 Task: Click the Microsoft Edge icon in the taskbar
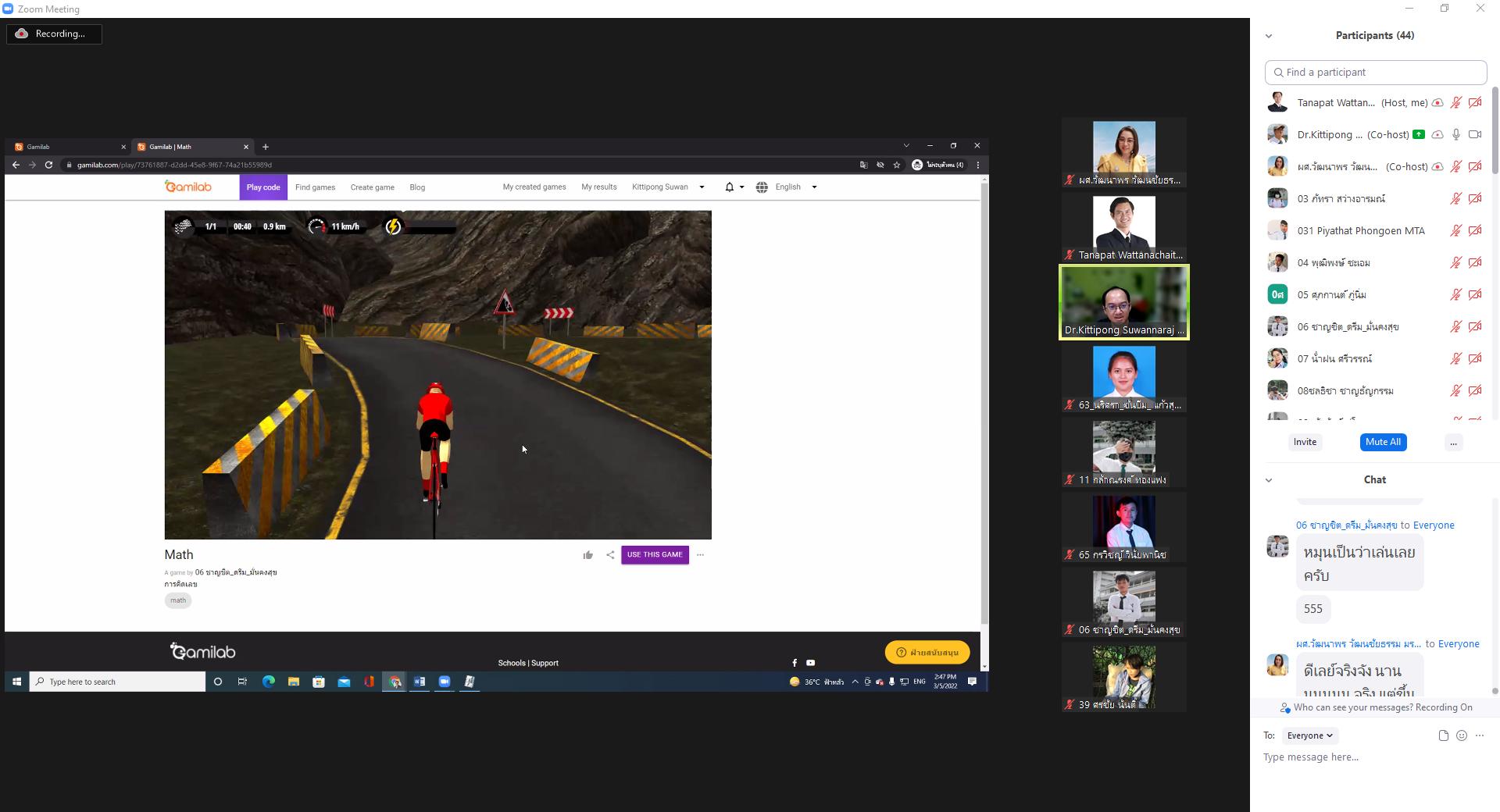click(x=269, y=682)
